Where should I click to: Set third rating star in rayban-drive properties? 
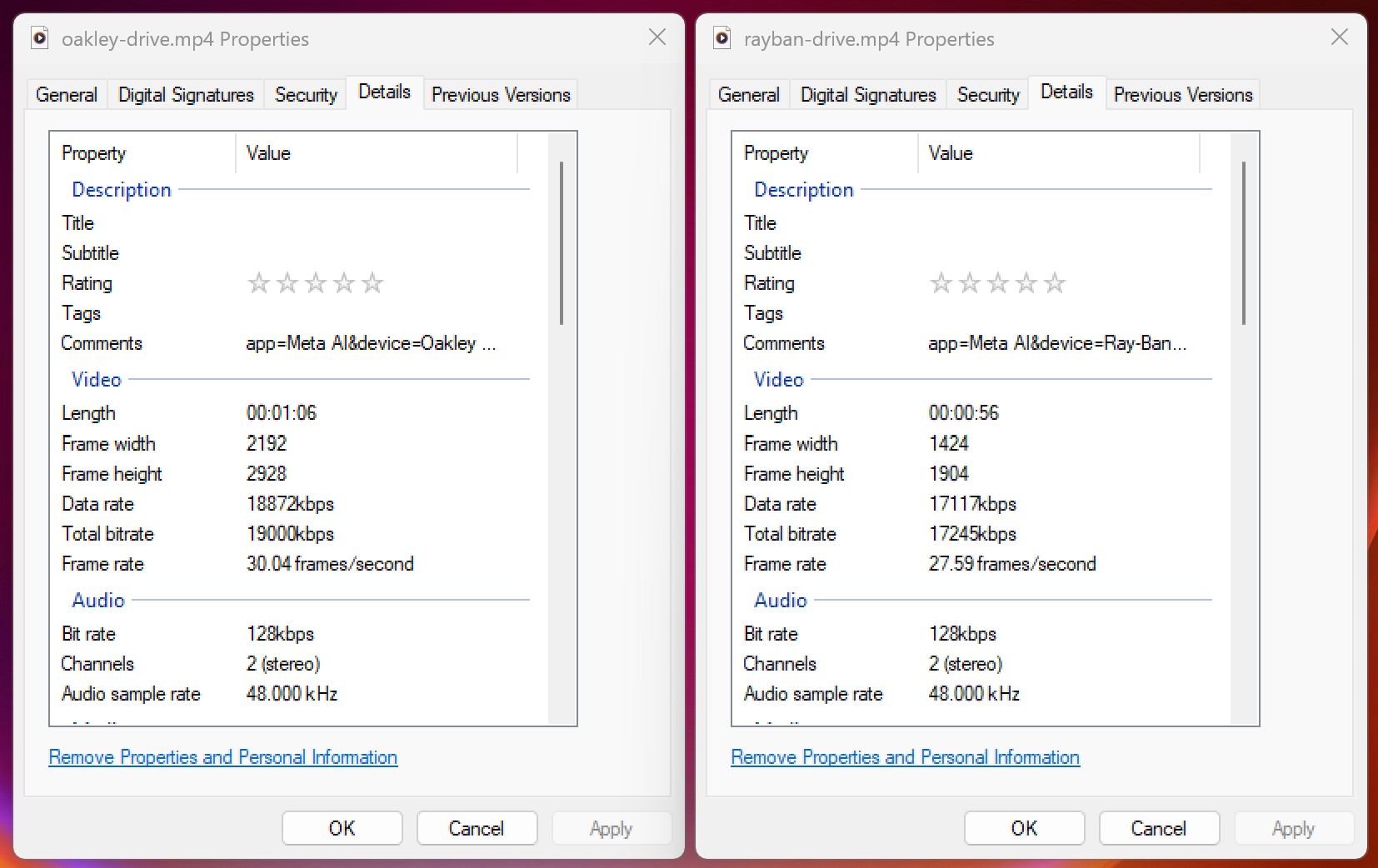tap(997, 283)
